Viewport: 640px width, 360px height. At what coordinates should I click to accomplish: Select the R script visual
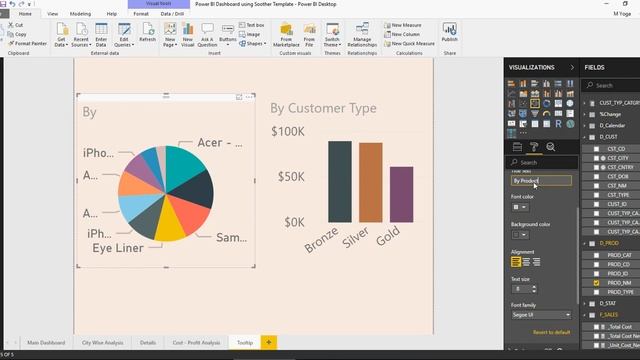click(558, 124)
